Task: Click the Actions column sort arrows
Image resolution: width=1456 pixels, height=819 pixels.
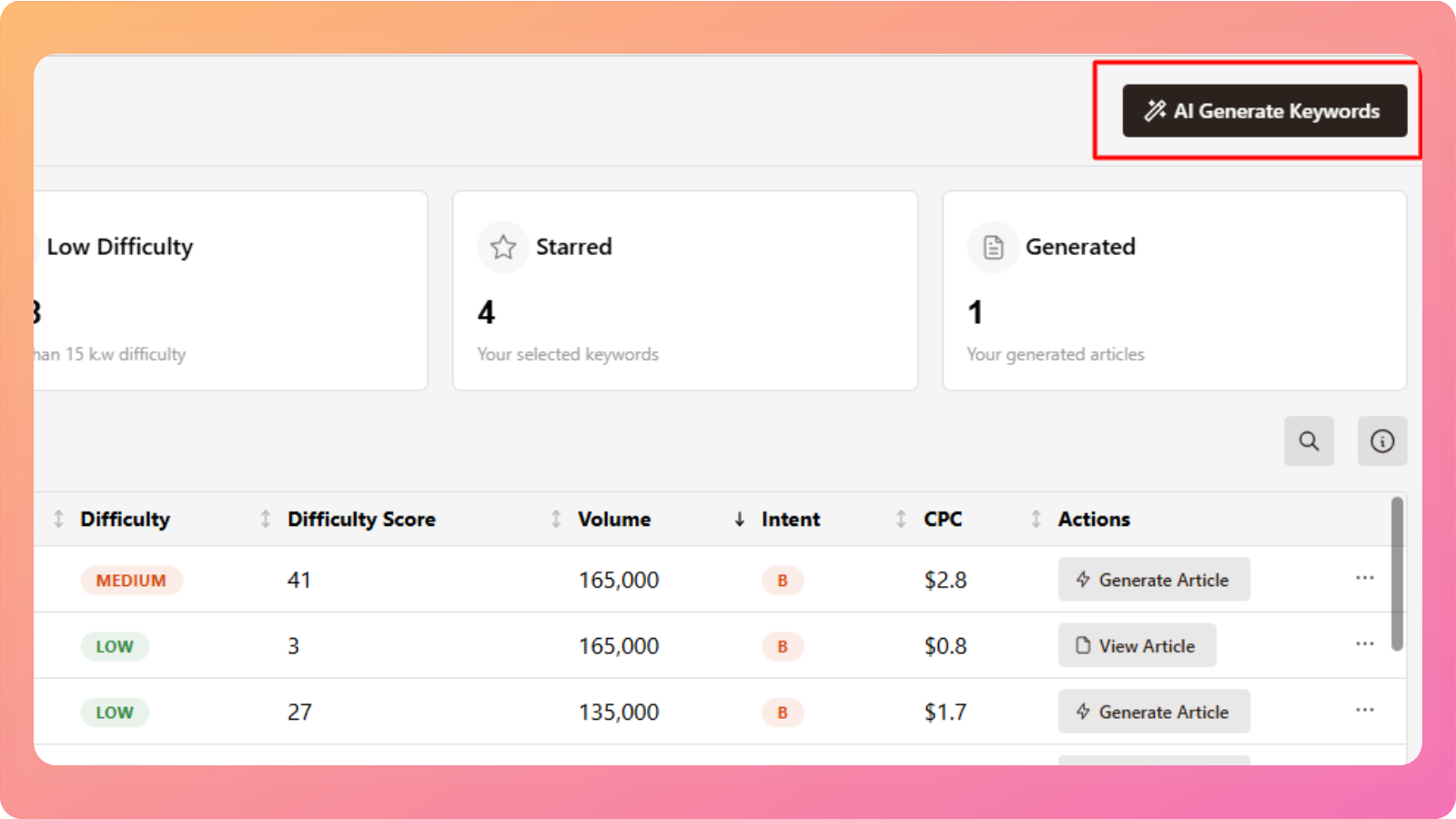Action: [1036, 519]
